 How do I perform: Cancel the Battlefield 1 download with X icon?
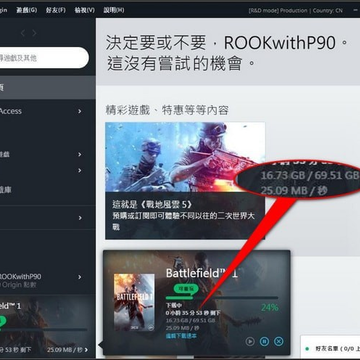pos(279,341)
